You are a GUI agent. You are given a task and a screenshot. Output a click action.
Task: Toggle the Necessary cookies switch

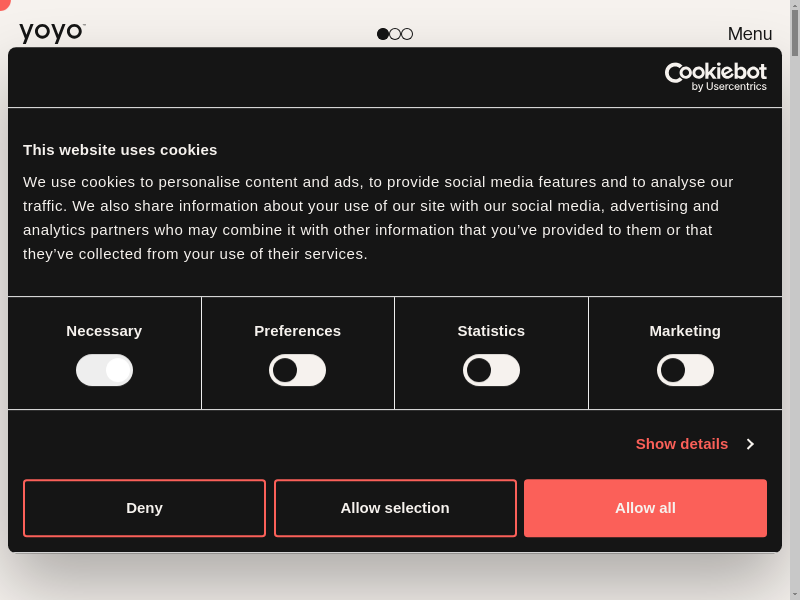(104, 370)
